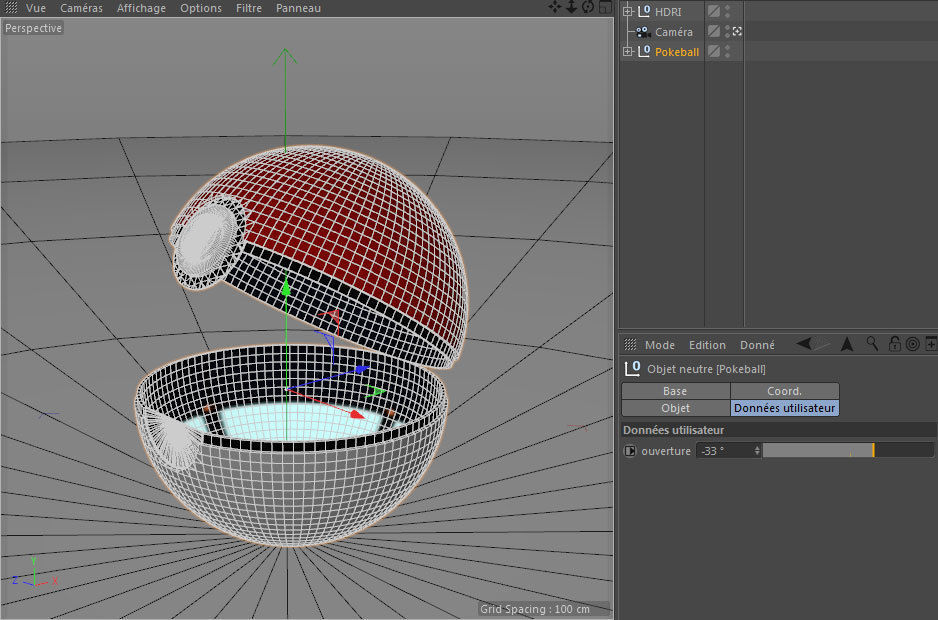Select the Pokeball object name

pyautogui.click(x=677, y=51)
